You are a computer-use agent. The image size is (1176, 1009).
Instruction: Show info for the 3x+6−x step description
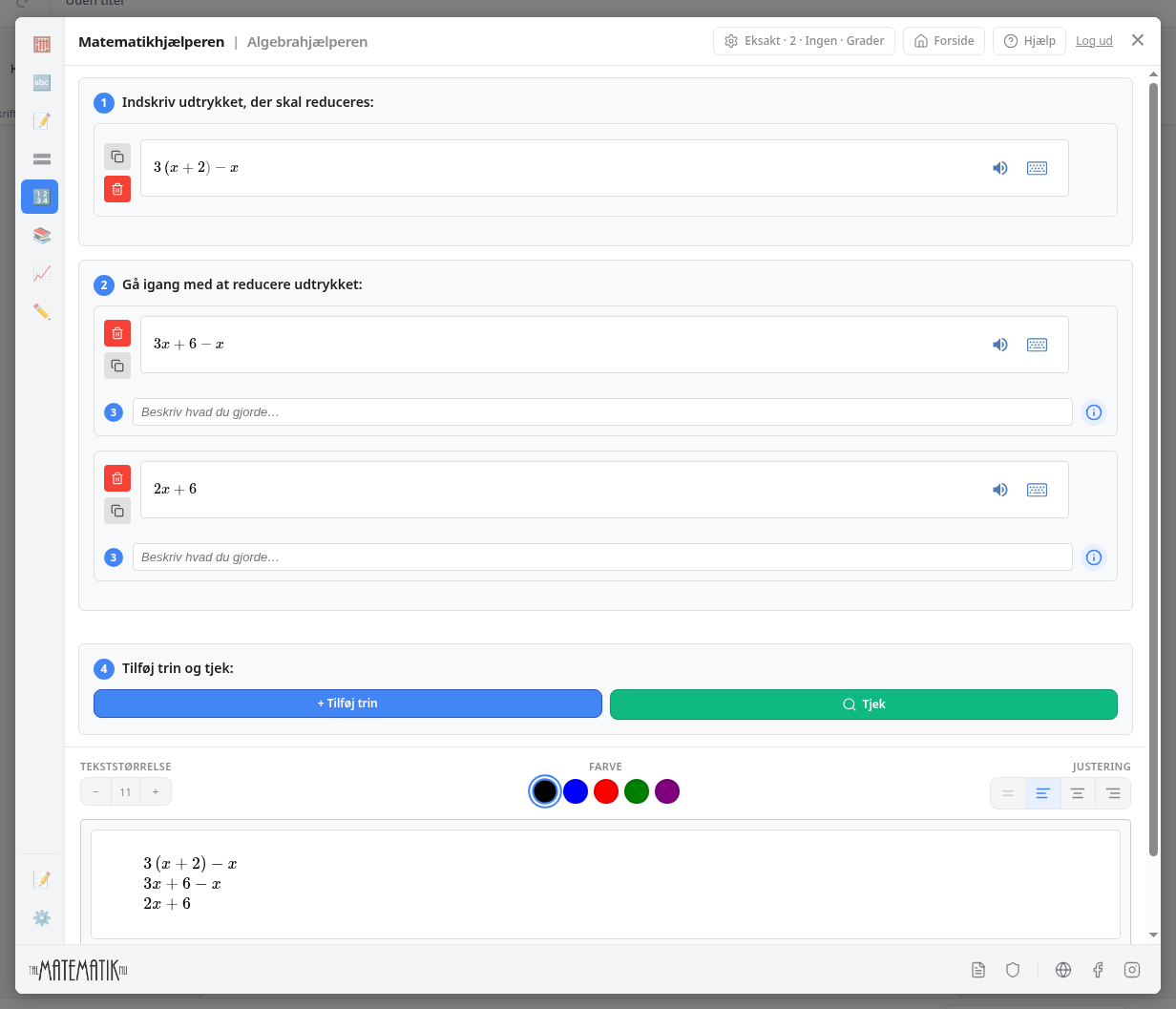click(1094, 412)
